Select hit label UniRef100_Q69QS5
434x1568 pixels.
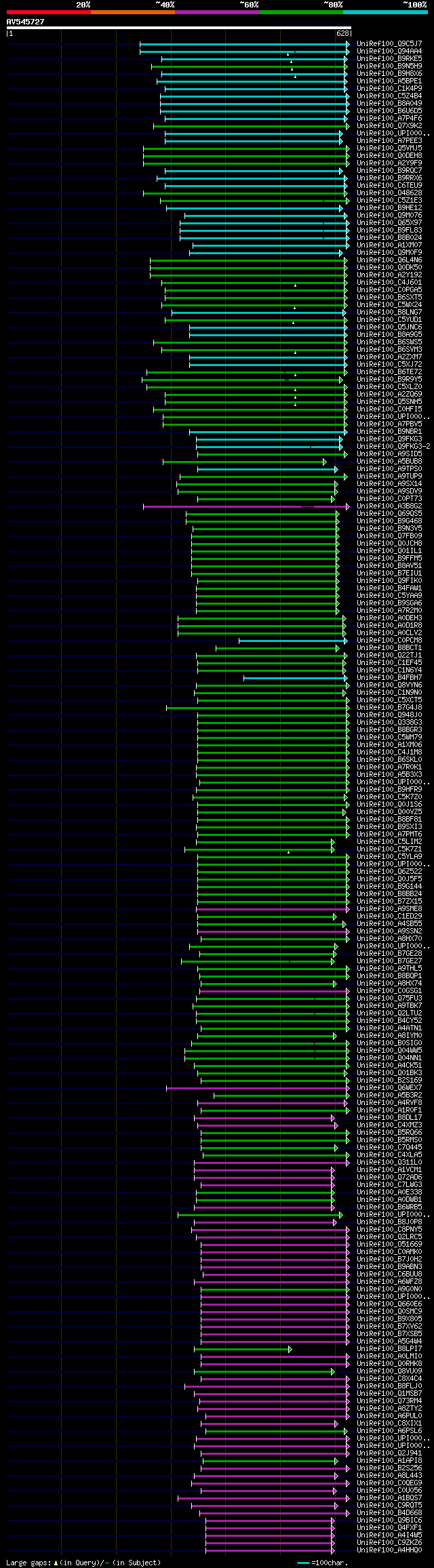click(x=389, y=513)
